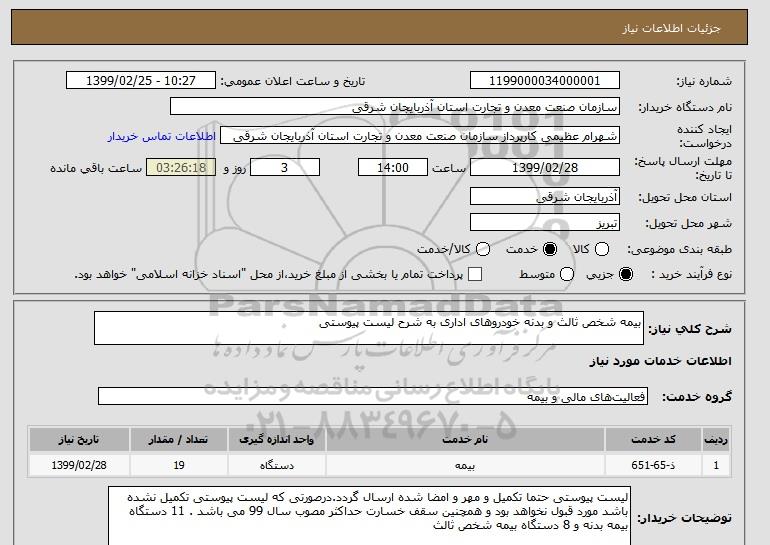Click the شرح کلی نیاز text area
Image resolution: width=770 pixels, height=545 pixels.
click(x=369, y=328)
